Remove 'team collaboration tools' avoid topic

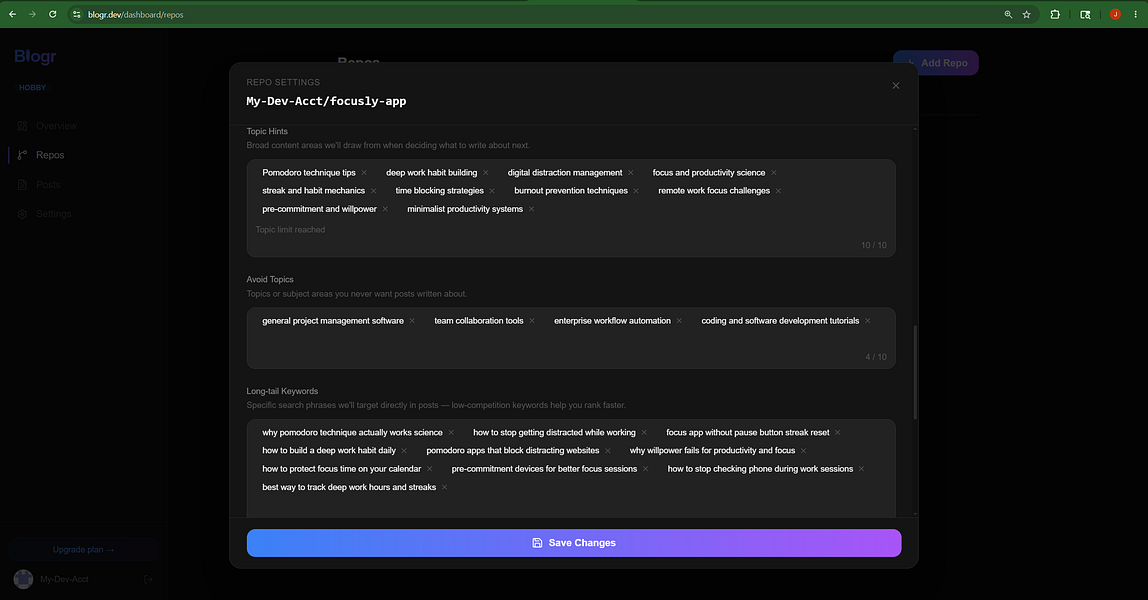point(532,320)
